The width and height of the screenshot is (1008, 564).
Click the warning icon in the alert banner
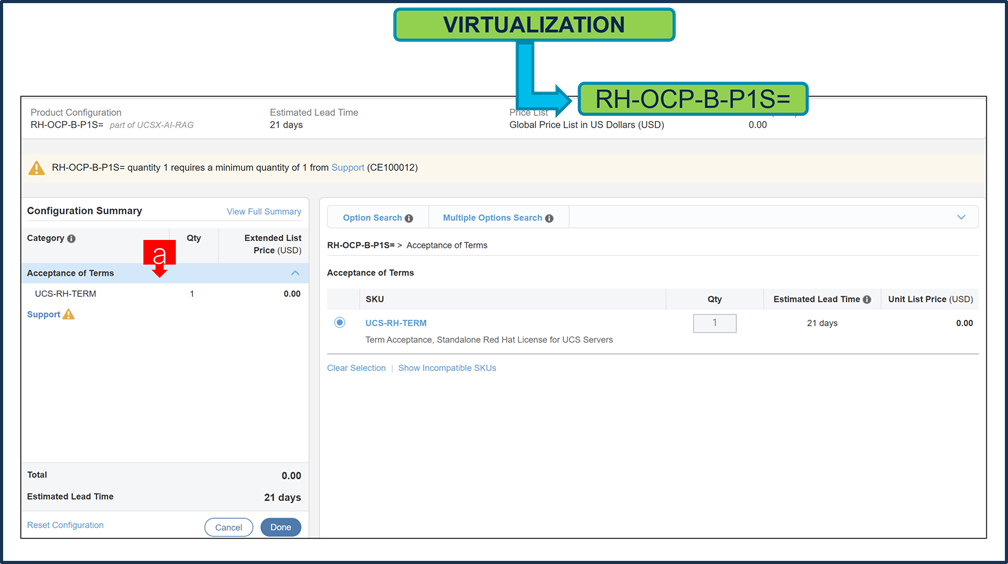point(37,168)
